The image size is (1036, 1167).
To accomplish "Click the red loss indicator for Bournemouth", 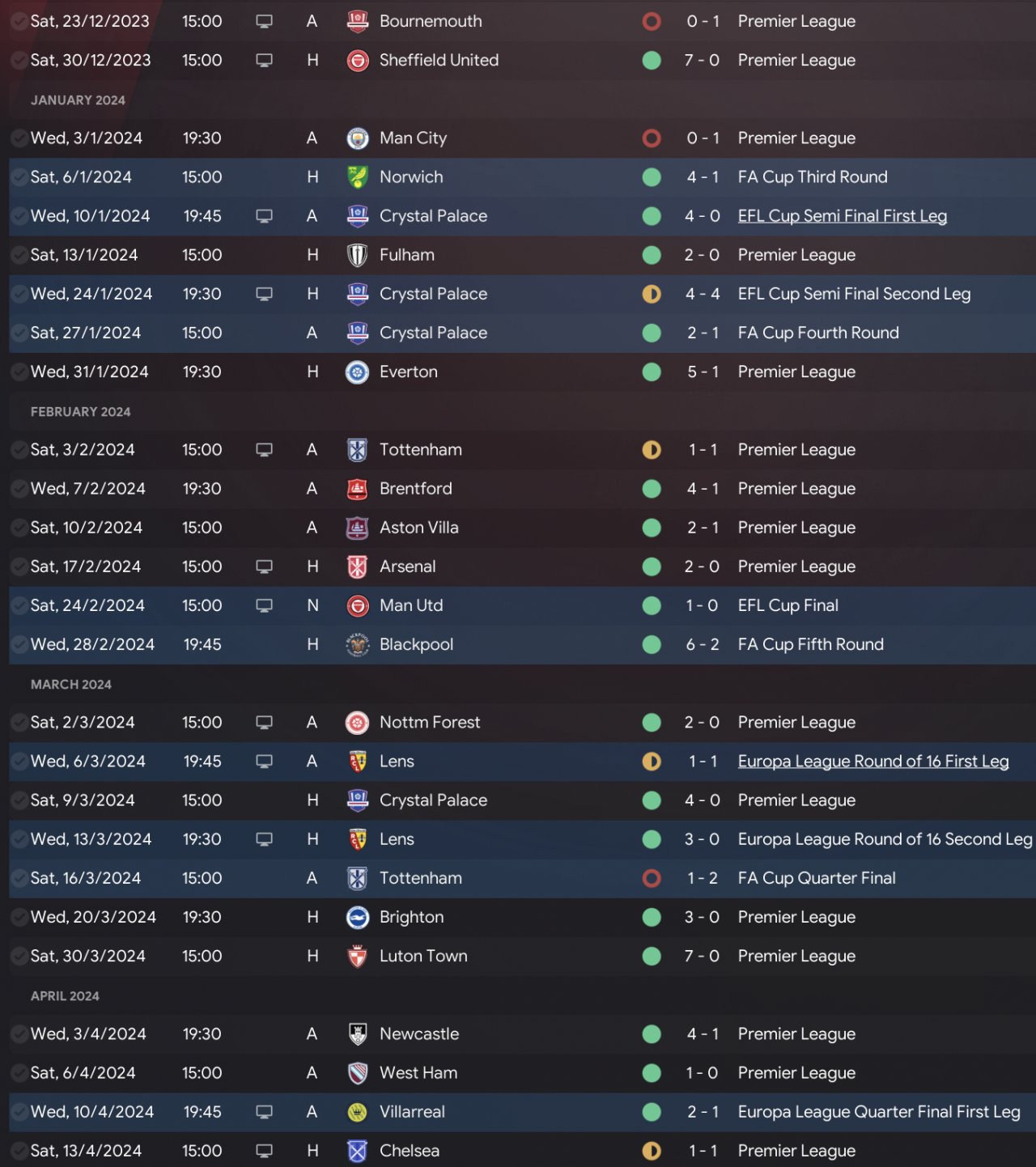I will [652, 22].
